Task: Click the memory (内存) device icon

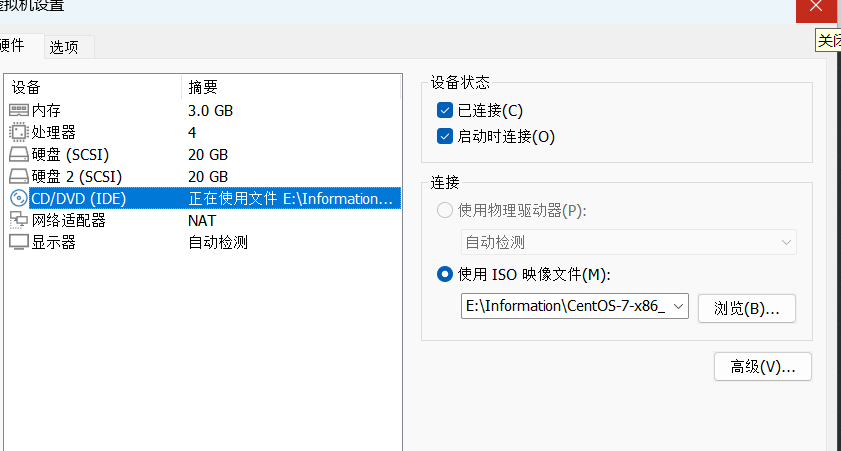Action: 19,110
